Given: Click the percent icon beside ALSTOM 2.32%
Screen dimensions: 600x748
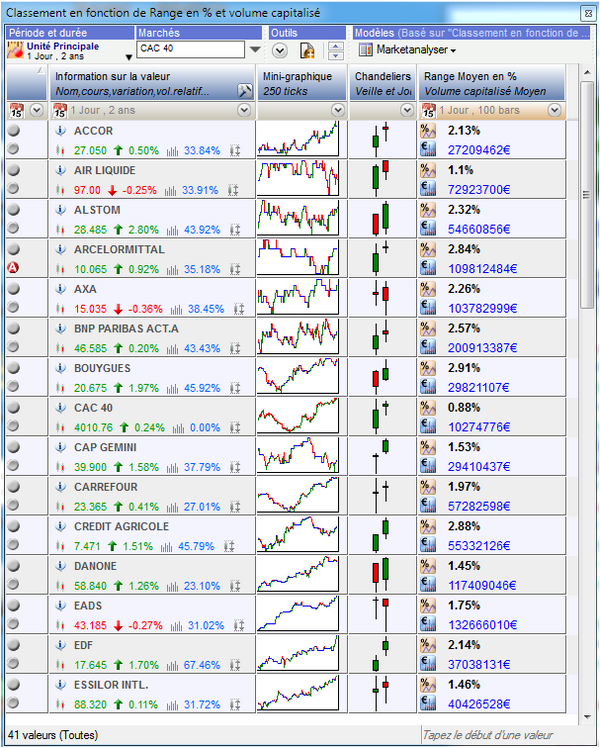Looking at the screenshot, I should click(x=428, y=210).
